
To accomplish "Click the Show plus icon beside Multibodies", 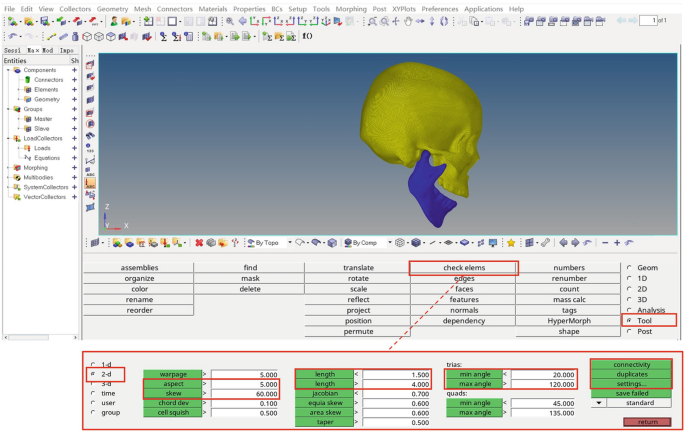I will point(74,178).
